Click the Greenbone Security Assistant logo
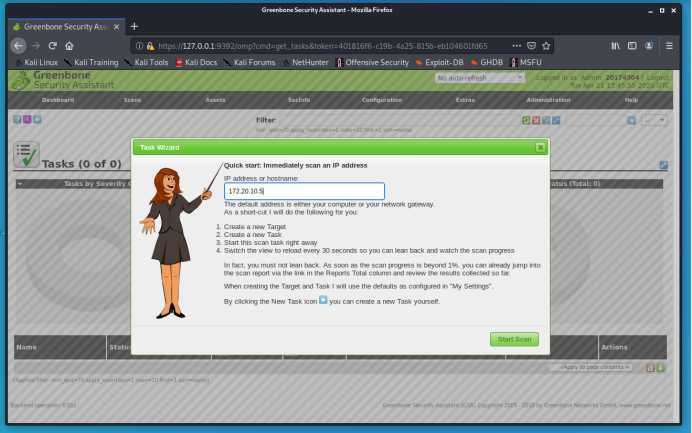The image size is (692, 433). 63,80
